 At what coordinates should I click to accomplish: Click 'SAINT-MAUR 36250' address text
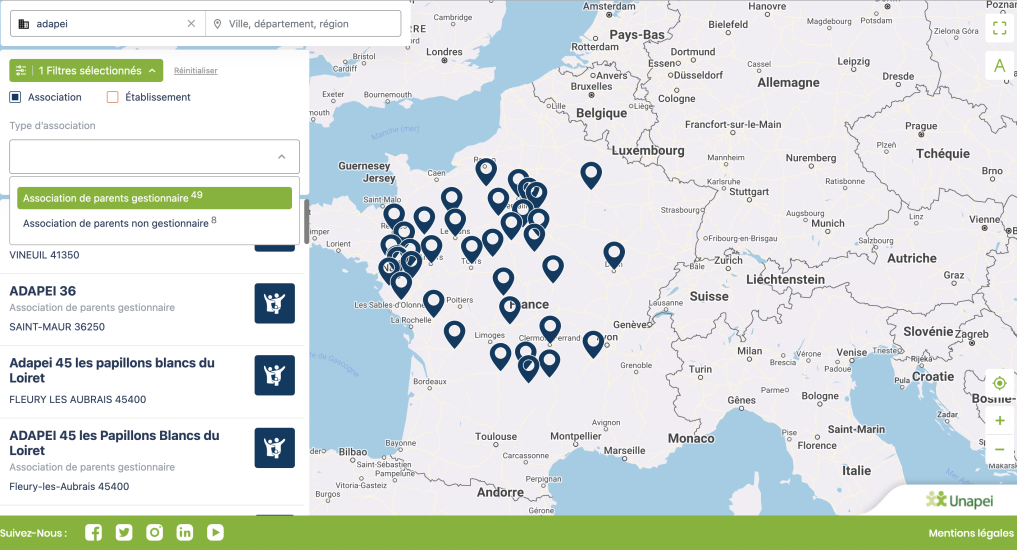click(x=57, y=327)
